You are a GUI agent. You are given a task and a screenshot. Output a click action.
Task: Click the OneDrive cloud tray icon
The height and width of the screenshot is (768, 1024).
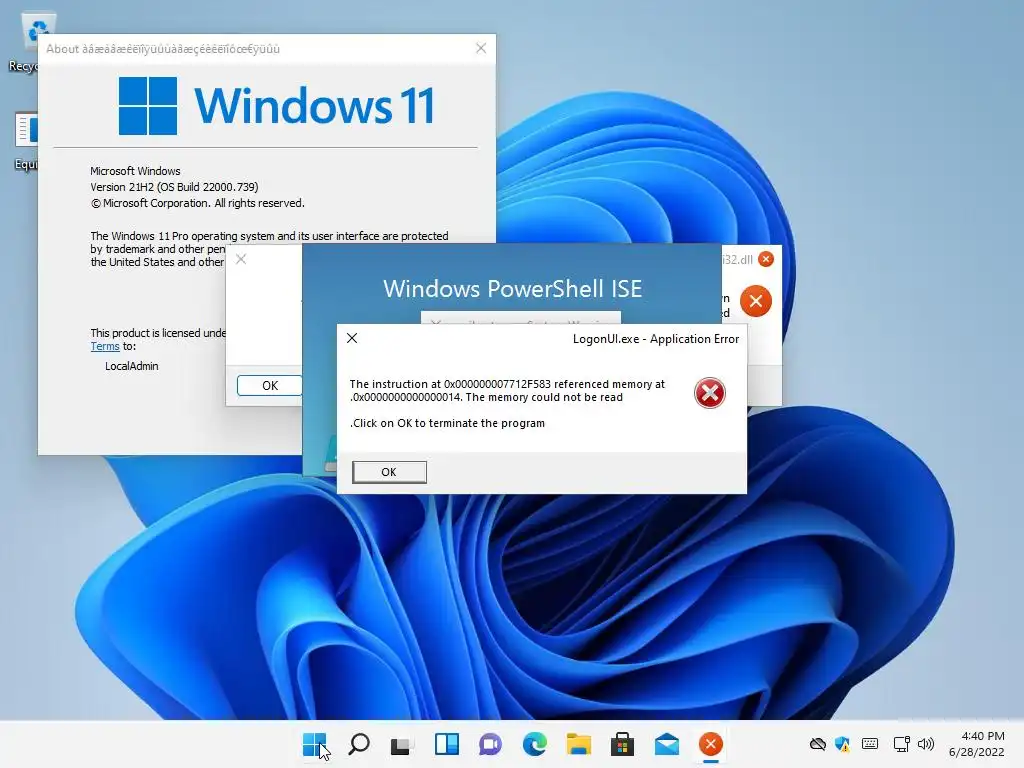point(818,744)
